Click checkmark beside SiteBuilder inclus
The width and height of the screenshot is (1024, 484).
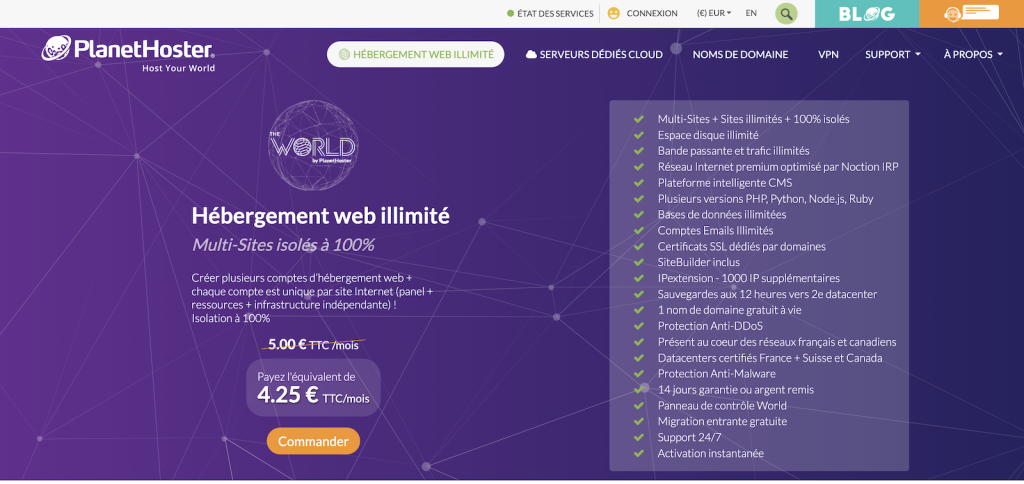click(x=639, y=262)
